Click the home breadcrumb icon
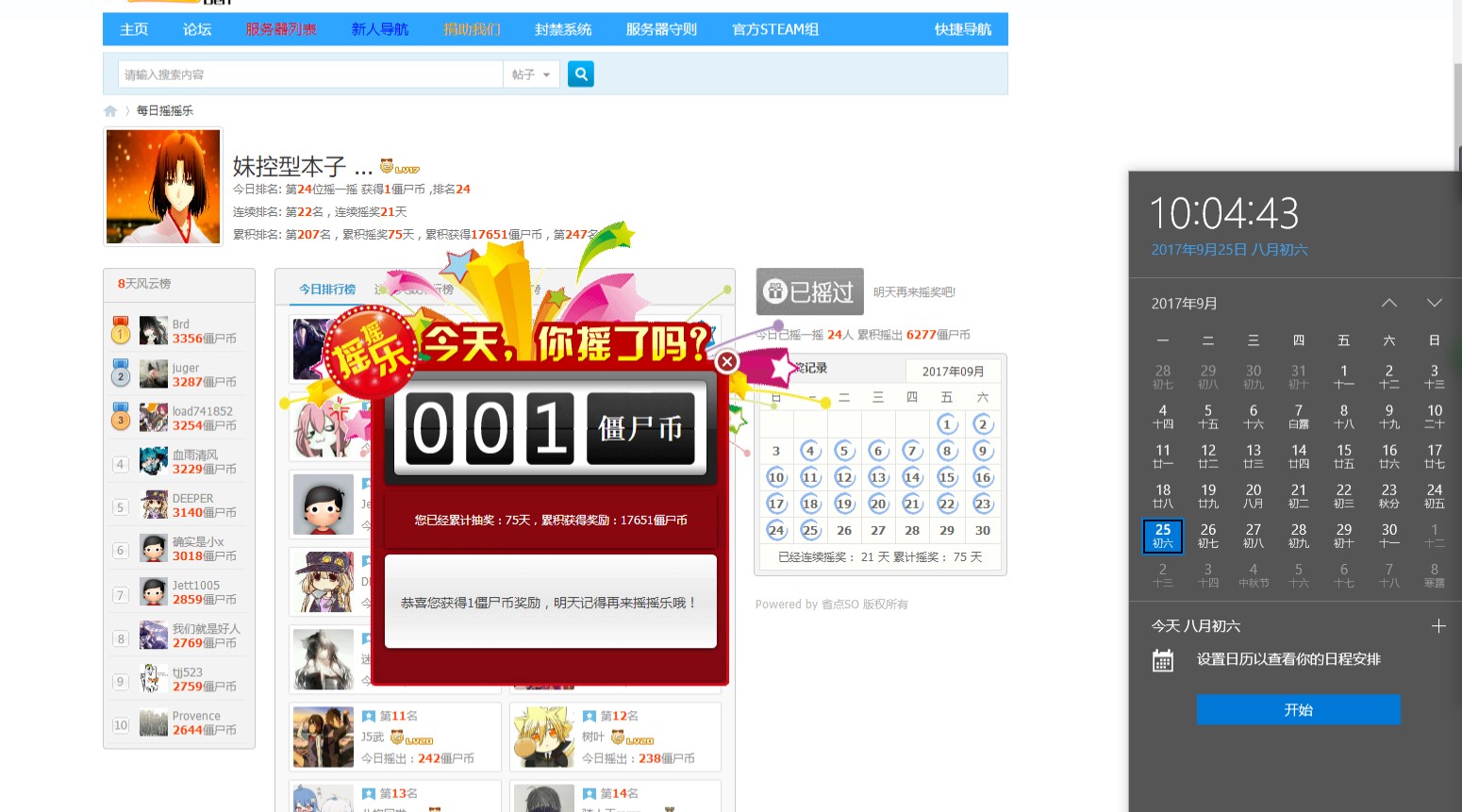The image size is (1462, 812). coord(110,111)
